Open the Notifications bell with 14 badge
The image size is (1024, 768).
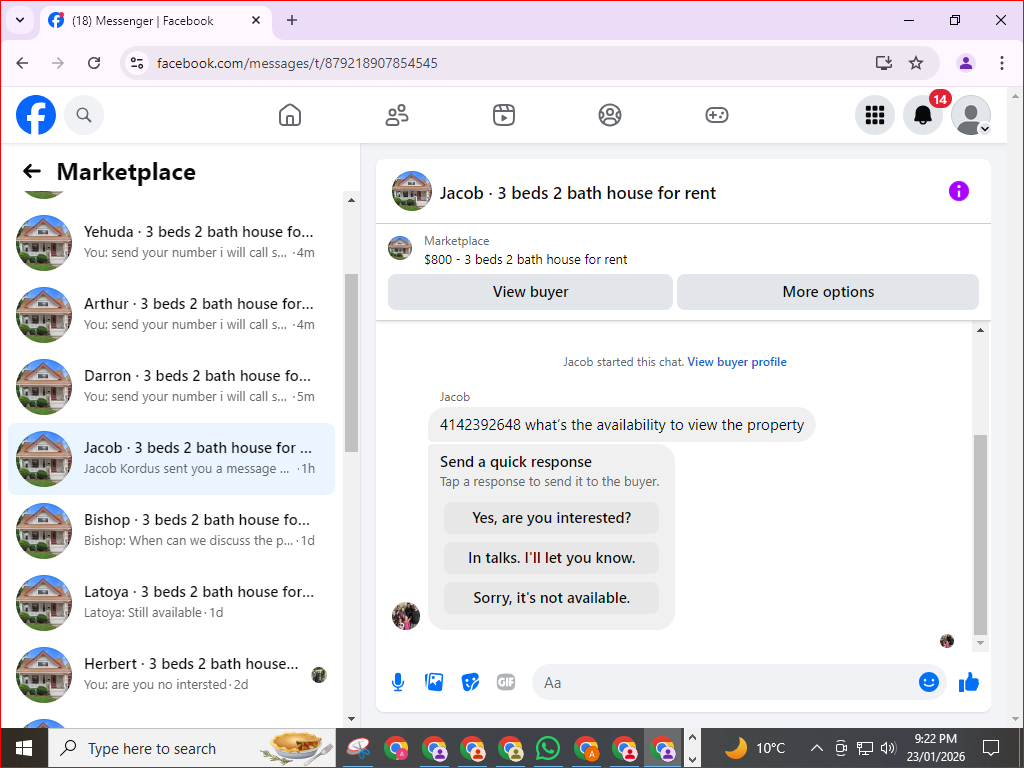click(x=923, y=115)
